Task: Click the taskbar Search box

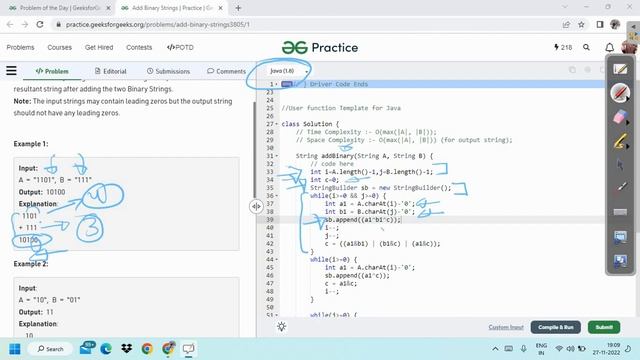Action: (x=50, y=349)
